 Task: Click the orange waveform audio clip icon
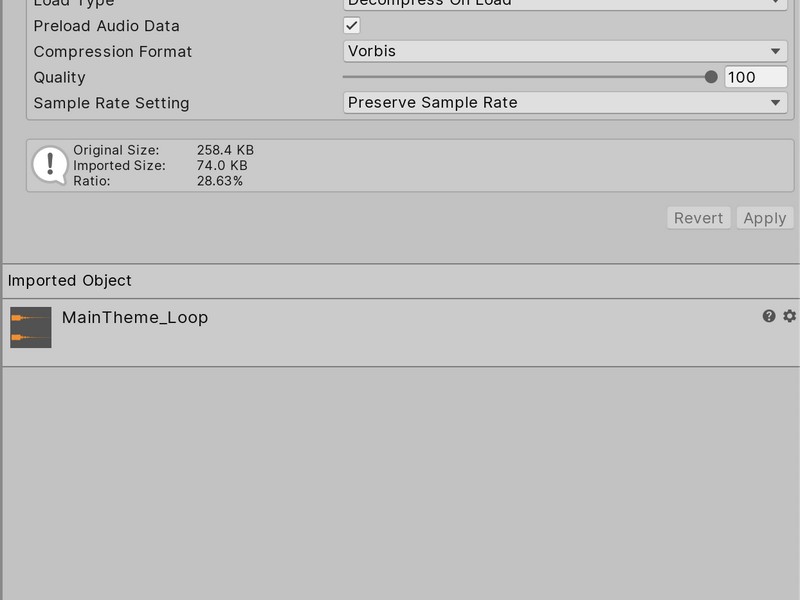coord(31,327)
